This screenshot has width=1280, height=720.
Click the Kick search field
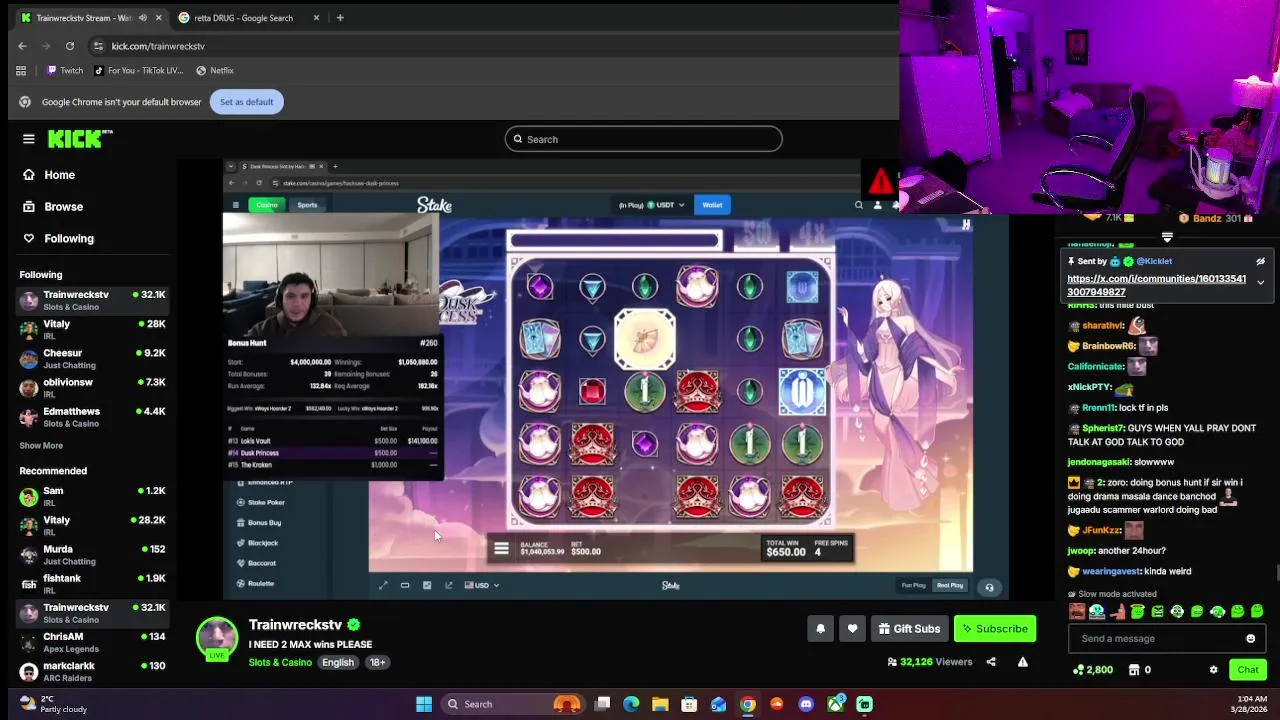tap(643, 139)
